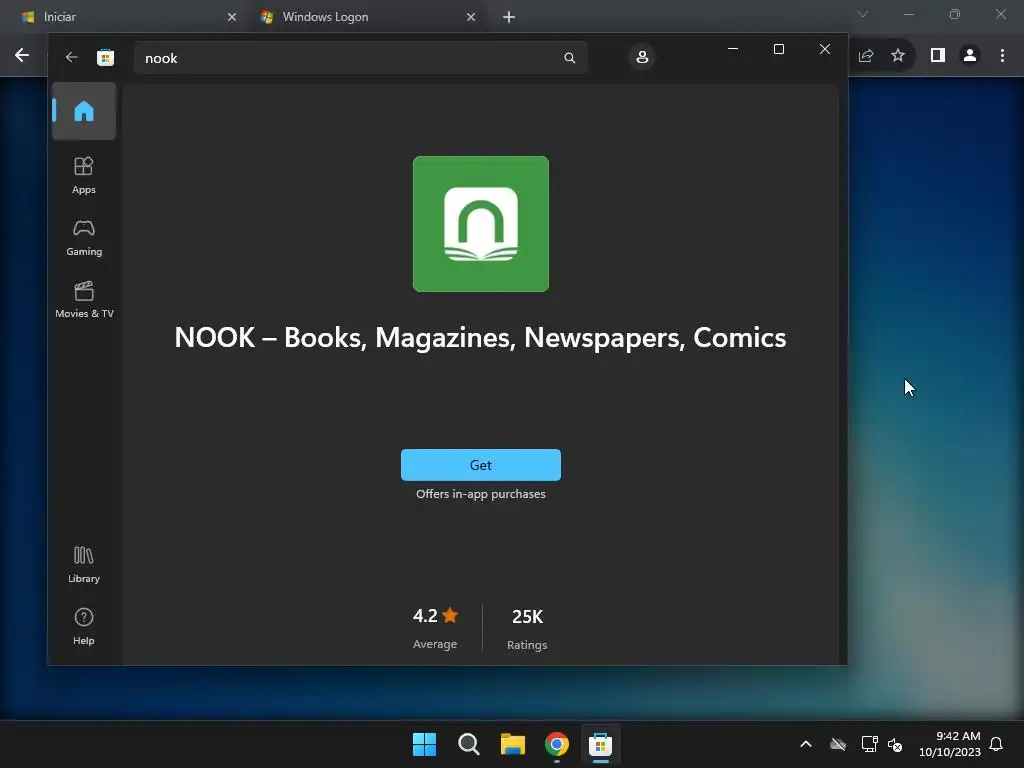Minimize the Microsoft Store window
The image size is (1024, 768).
pyautogui.click(x=733, y=49)
